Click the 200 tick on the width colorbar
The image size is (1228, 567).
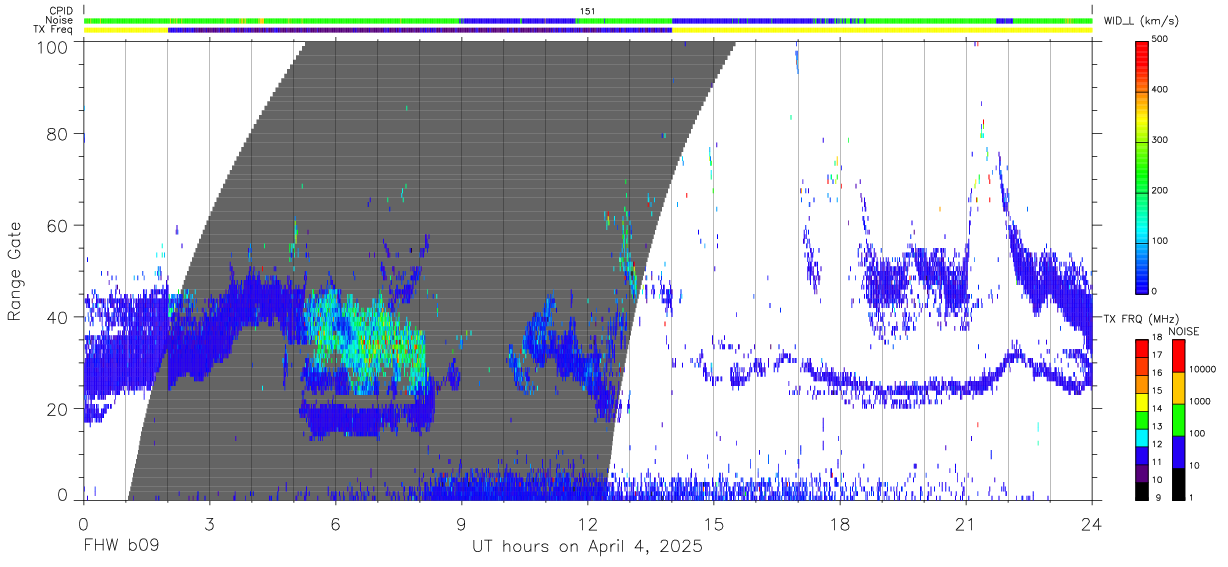coord(1159,190)
